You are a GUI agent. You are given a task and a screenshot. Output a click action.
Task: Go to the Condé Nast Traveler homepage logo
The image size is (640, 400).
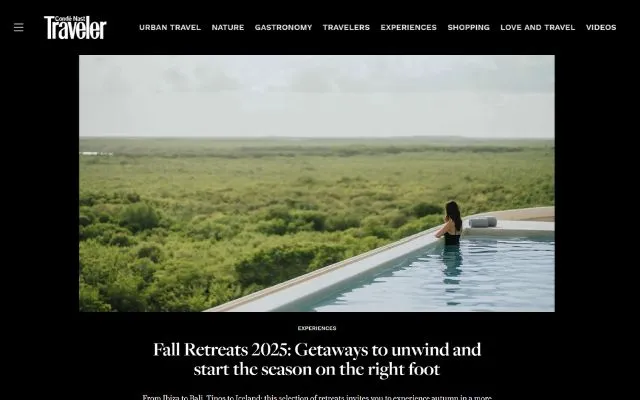click(x=75, y=27)
